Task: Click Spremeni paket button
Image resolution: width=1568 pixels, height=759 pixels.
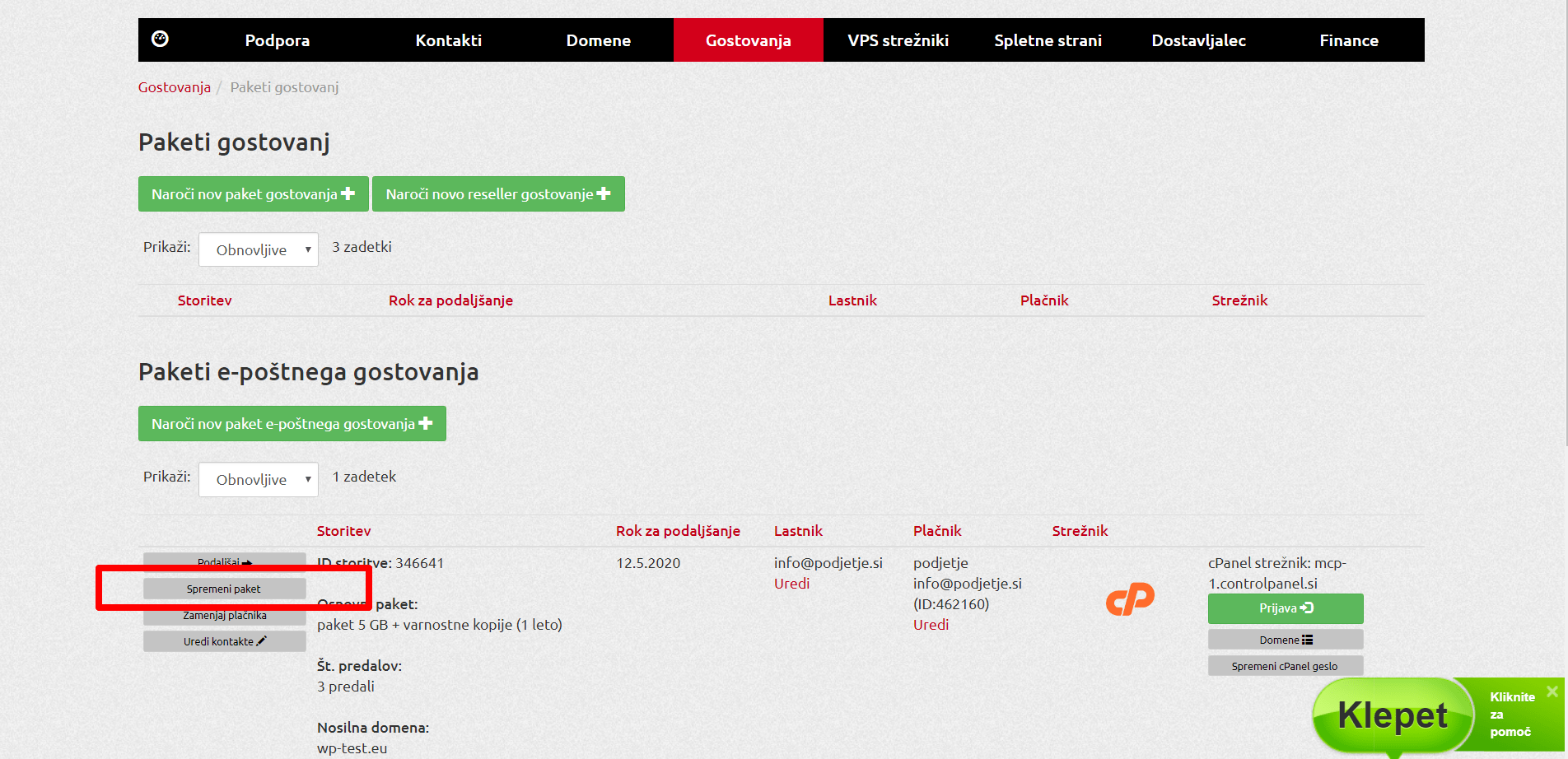Action: [x=224, y=589]
